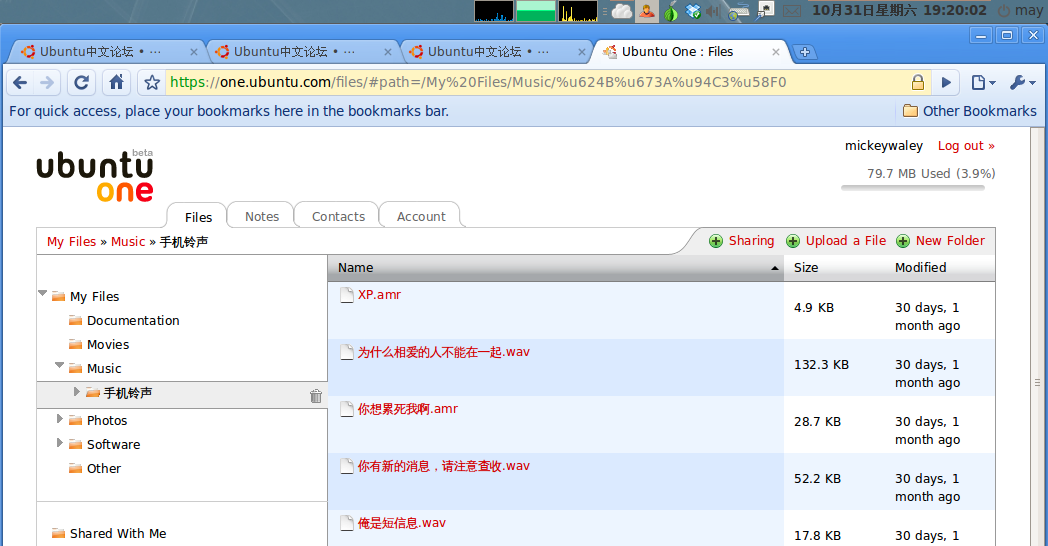Click the Upload a File plus icon
This screenshot has width=1048, height=546.
click(793, 241)
